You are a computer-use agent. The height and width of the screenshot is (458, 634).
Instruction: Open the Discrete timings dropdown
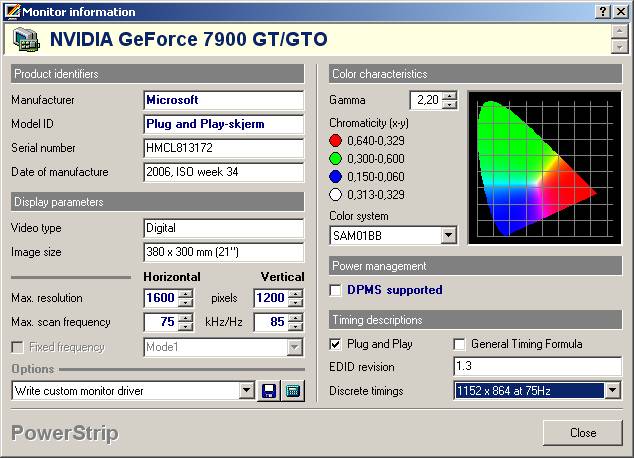(612, 390)
